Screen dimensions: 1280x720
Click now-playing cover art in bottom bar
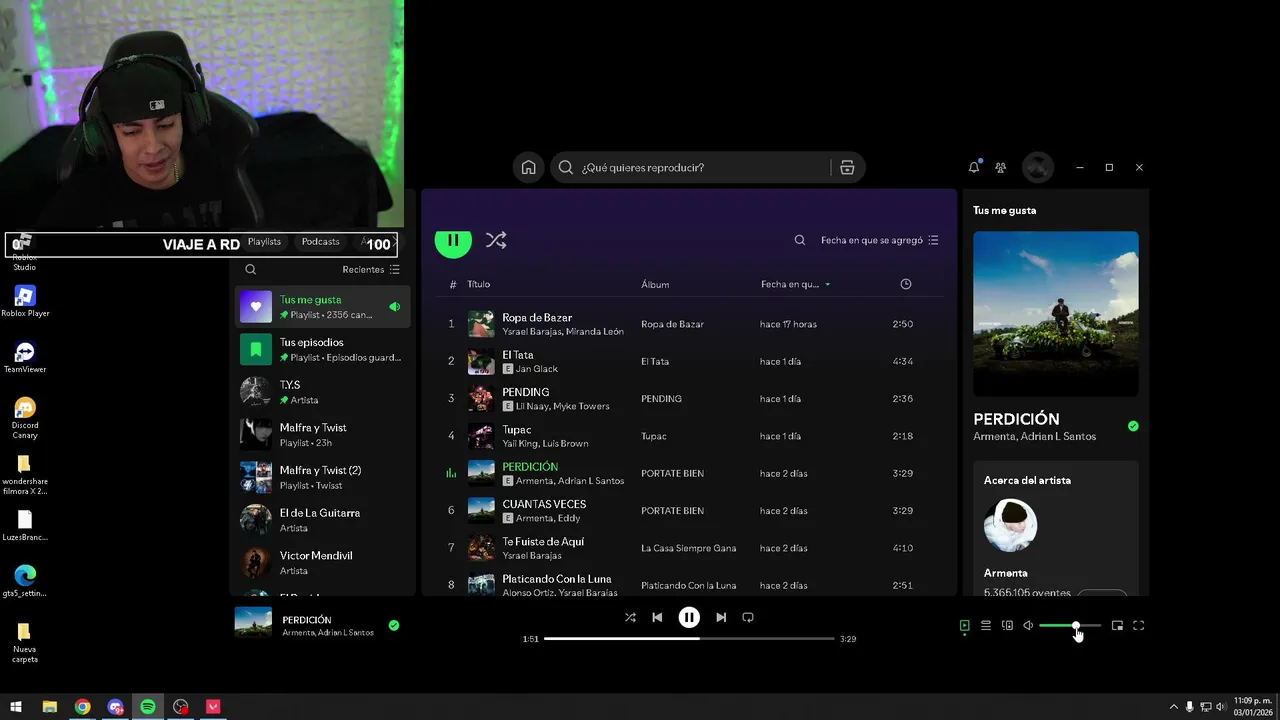253,622
